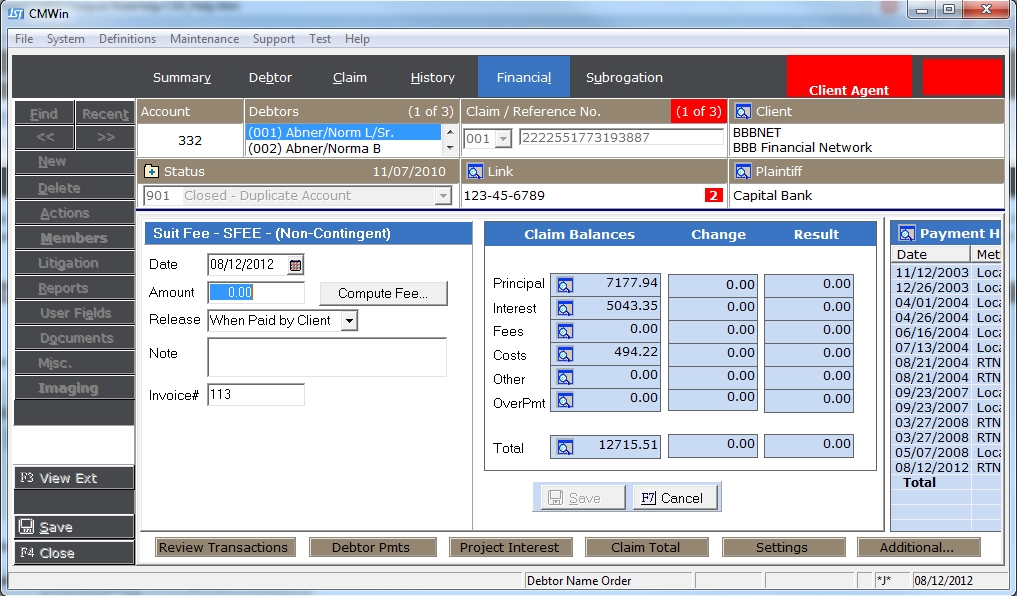Click the Compute Fee... button

click(x=383, y=293)
